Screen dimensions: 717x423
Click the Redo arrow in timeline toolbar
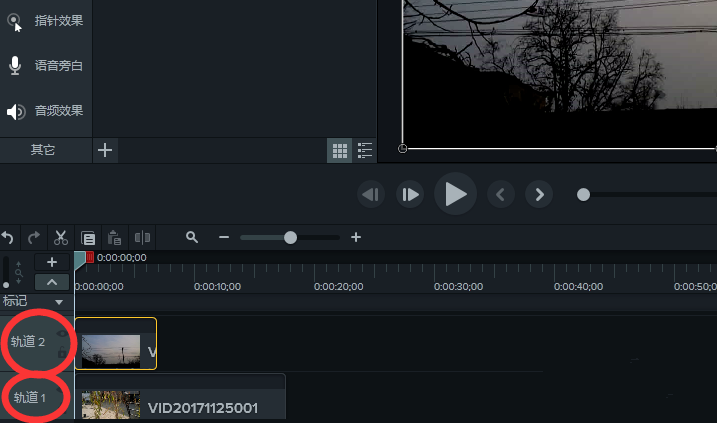34,238
